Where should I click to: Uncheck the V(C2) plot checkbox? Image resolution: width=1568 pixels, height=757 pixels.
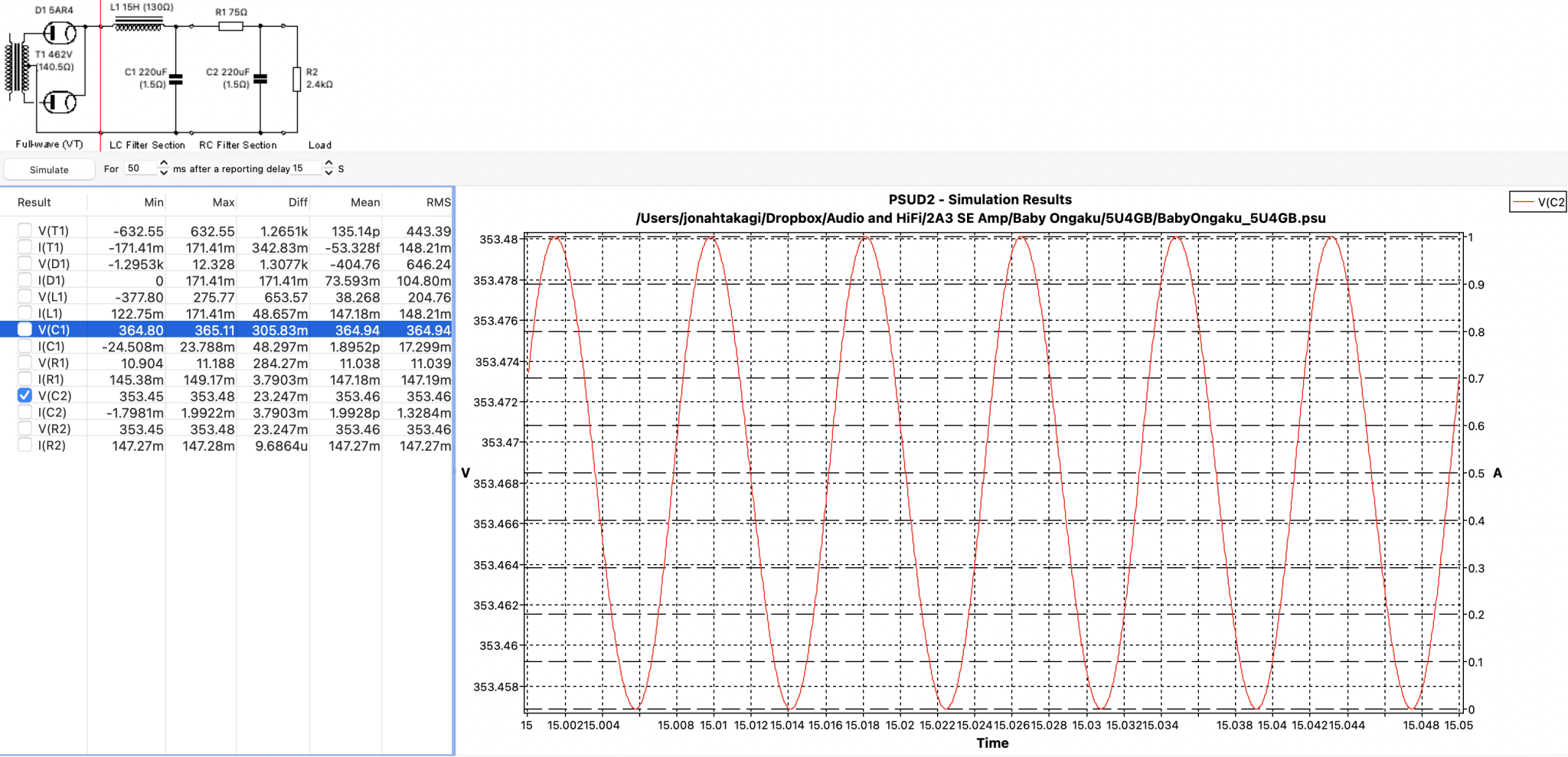click(24, 395)
